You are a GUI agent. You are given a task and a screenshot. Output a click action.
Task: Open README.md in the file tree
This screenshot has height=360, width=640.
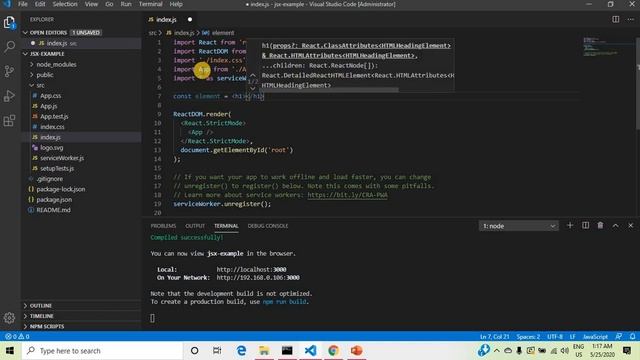click(x=53, y=210)
